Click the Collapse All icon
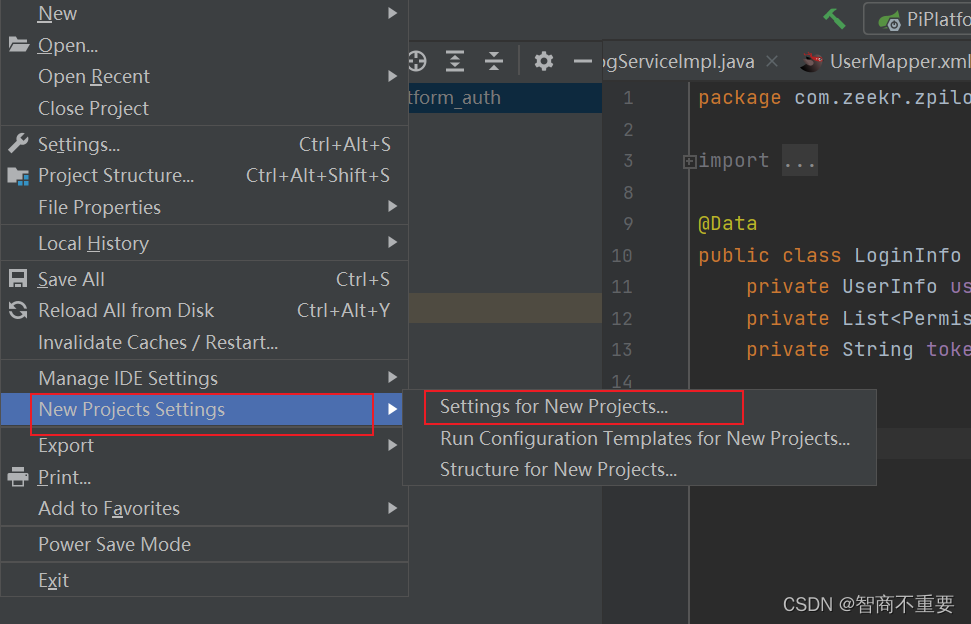The width and height of the screenshot is (971, 624). pyautogui.click(x=494, y=61)
